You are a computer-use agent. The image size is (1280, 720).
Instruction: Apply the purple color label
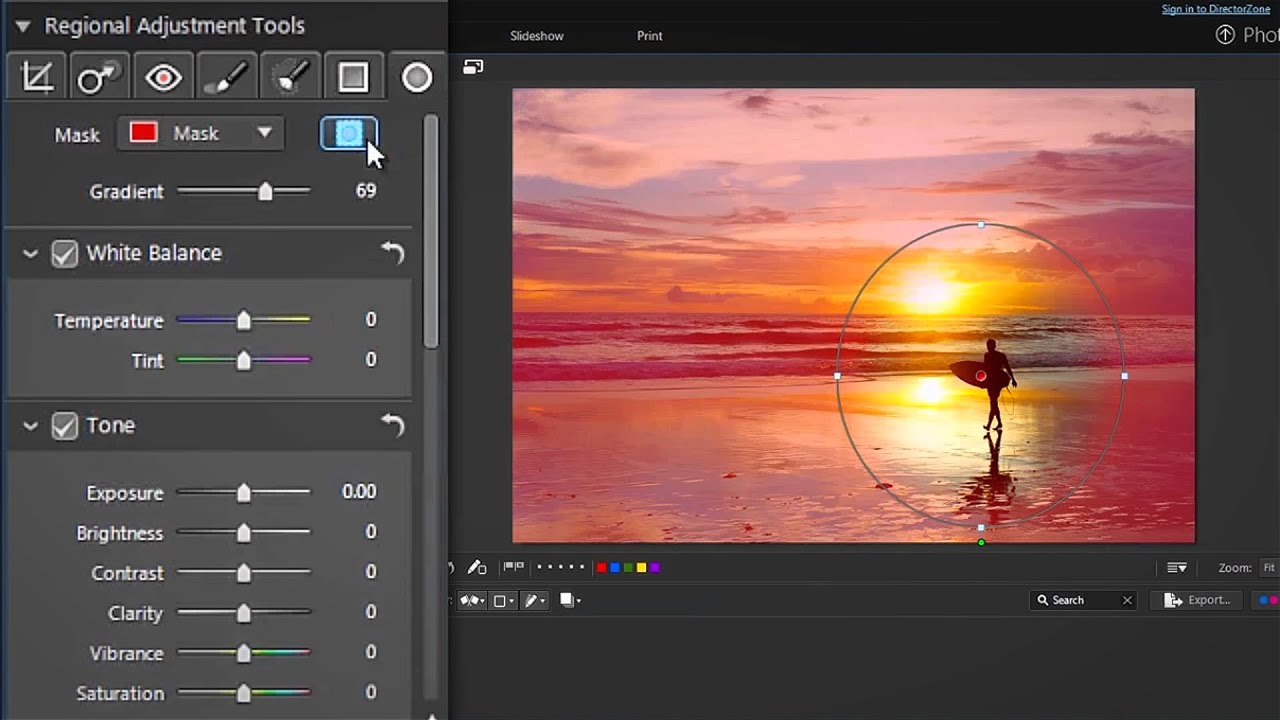pos(655,568)
